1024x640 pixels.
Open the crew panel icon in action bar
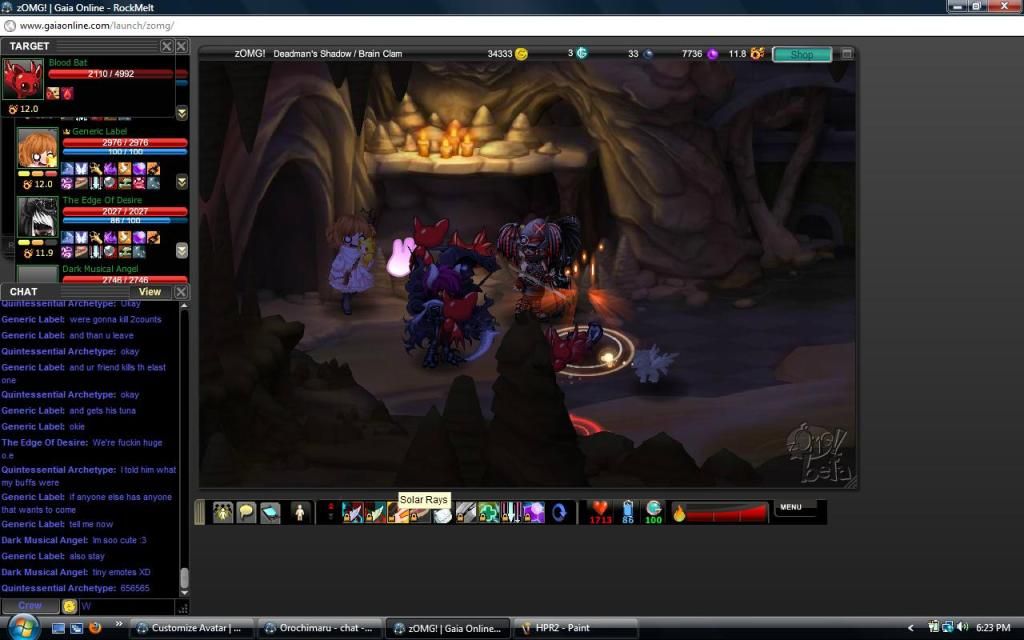(222, 512)
